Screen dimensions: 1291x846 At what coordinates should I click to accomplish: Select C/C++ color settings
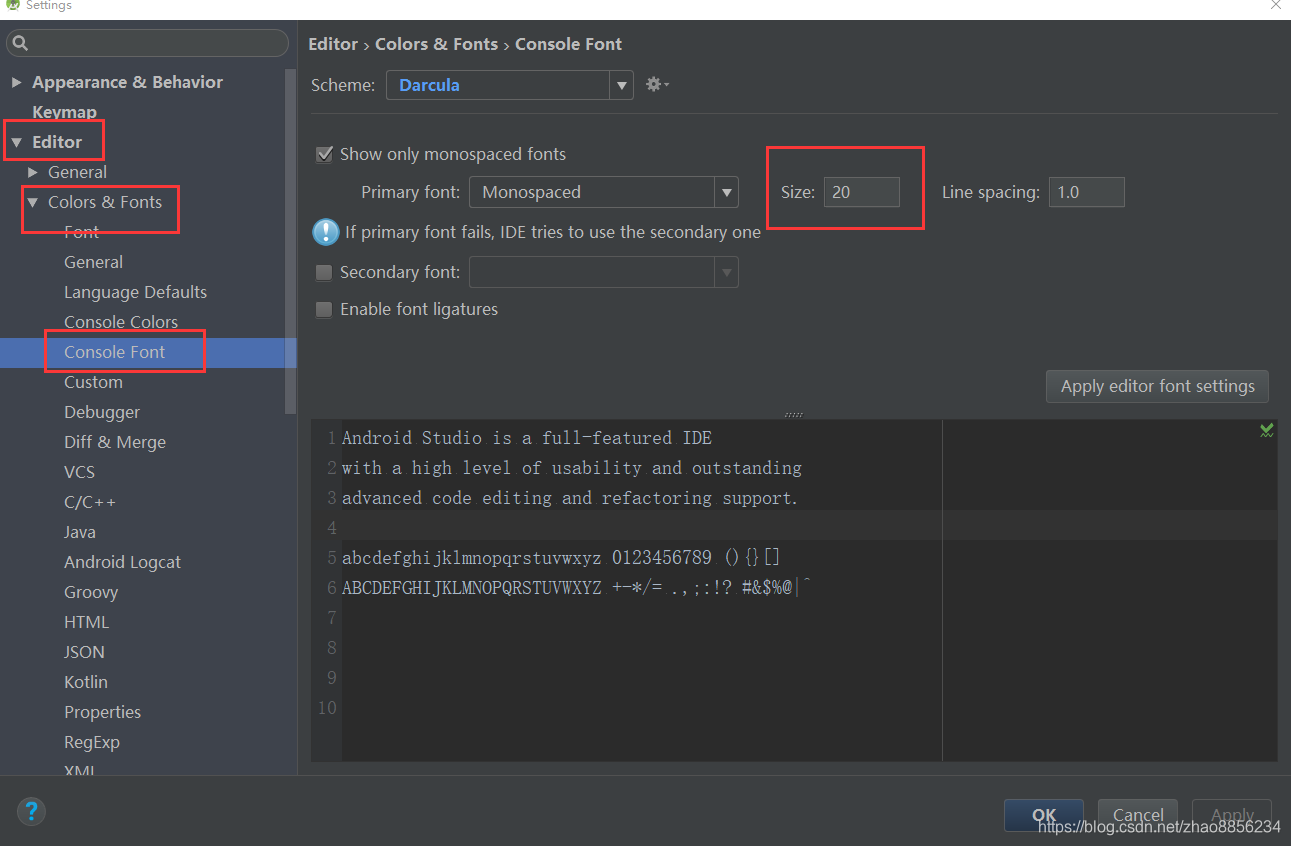coord(90,502)
